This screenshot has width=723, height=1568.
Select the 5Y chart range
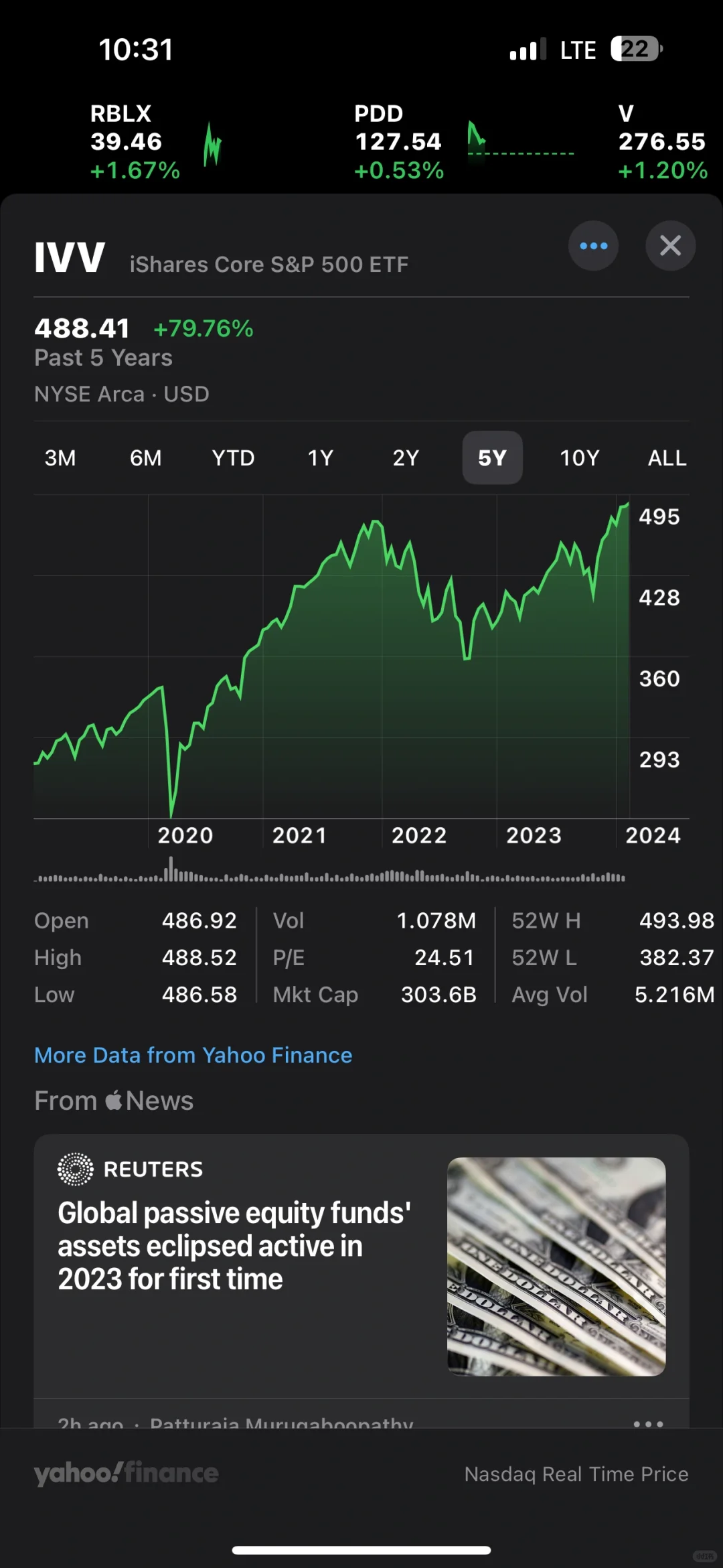[x=492, y=458]
